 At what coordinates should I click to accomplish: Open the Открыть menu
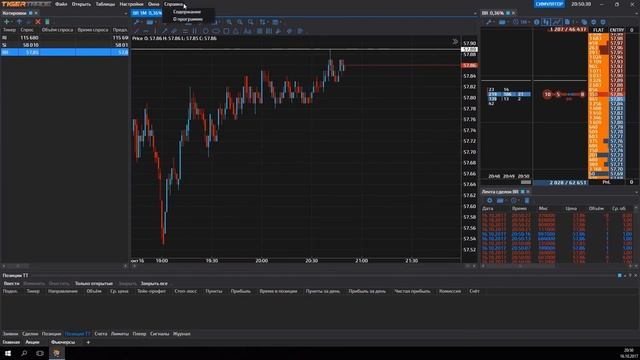[81, 4]
